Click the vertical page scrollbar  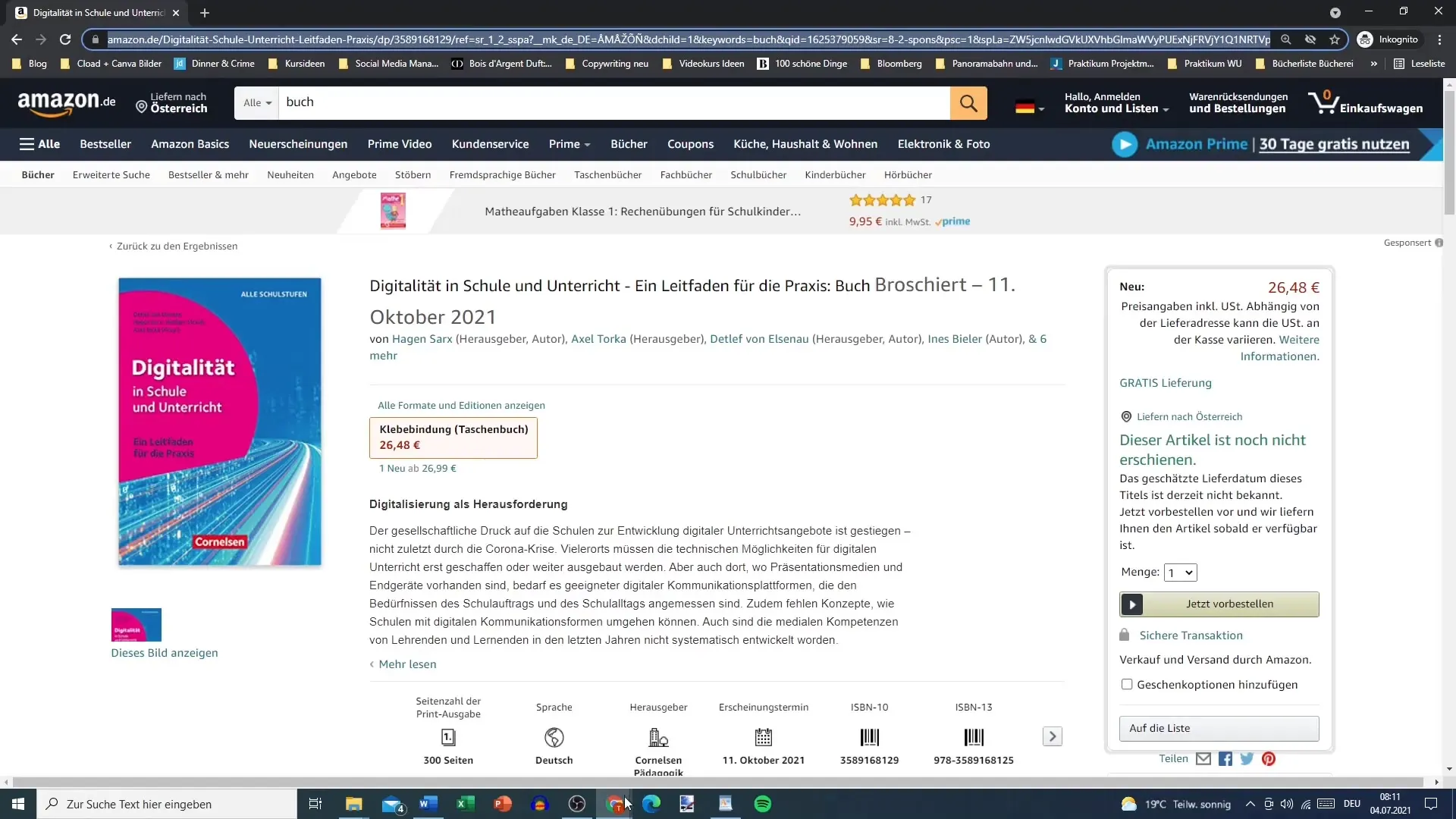click(1449, 152)
